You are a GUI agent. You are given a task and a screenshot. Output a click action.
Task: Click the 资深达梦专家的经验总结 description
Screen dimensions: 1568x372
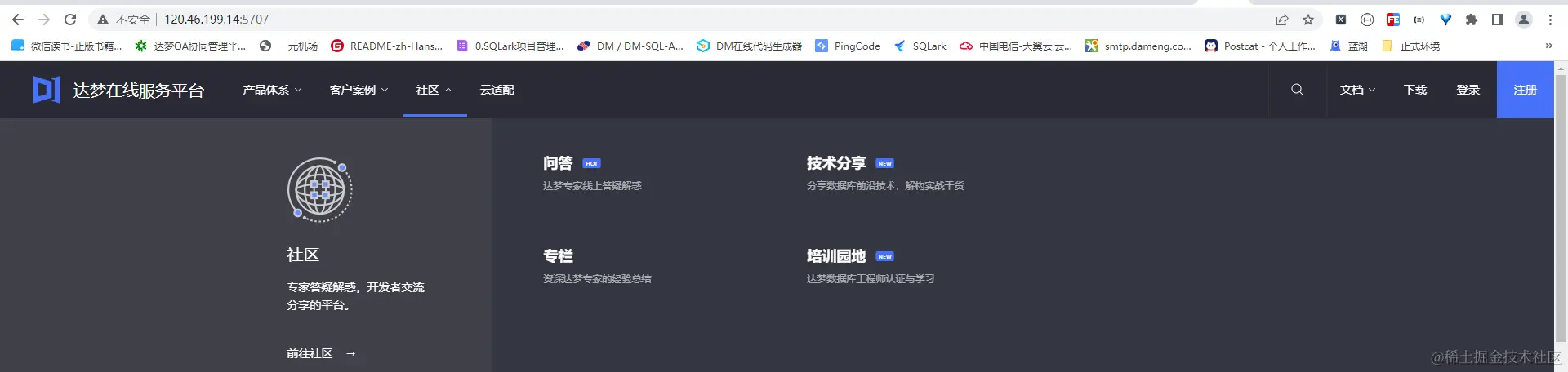[597, 279]
